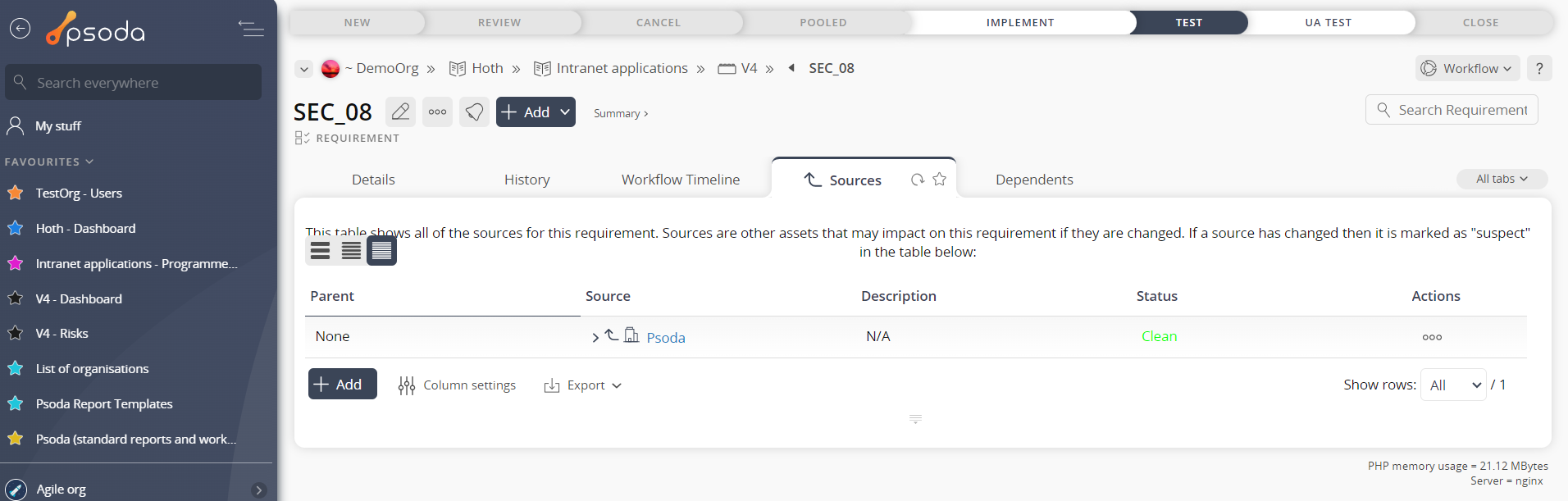1568x501 pixels.
Task: Open the V4 - Risks favourite
Action: [62, 334]
